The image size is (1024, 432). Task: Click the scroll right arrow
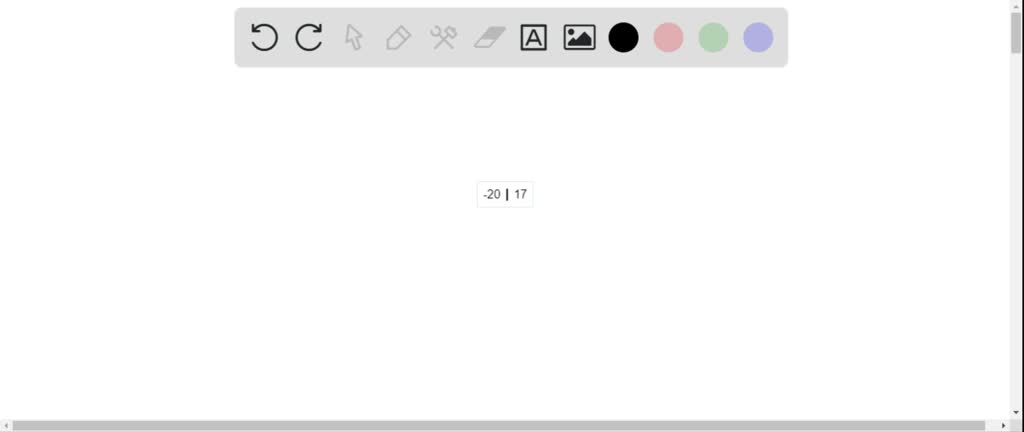point(1004,425)
